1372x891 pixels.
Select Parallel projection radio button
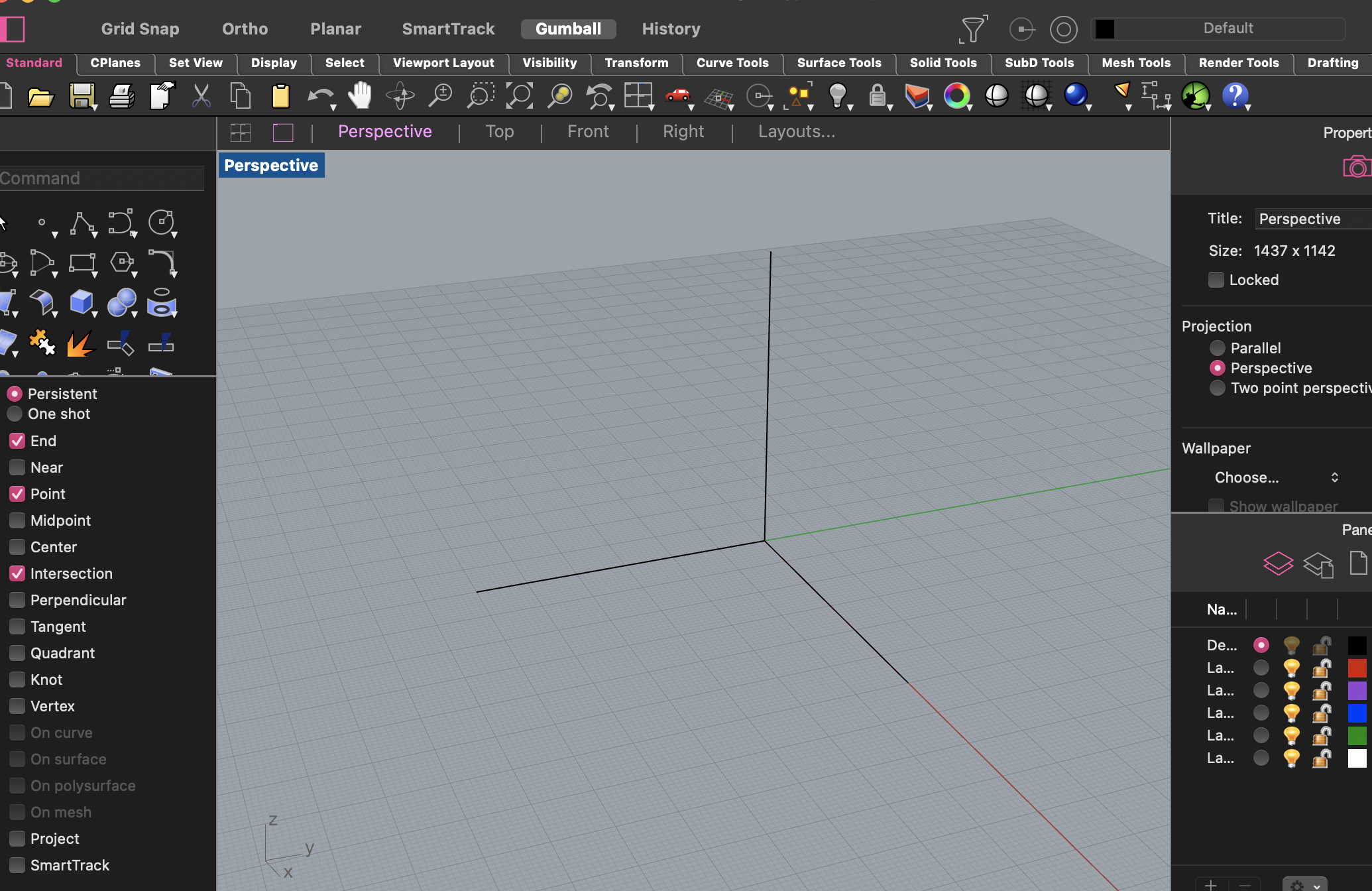click(1218, 348)
